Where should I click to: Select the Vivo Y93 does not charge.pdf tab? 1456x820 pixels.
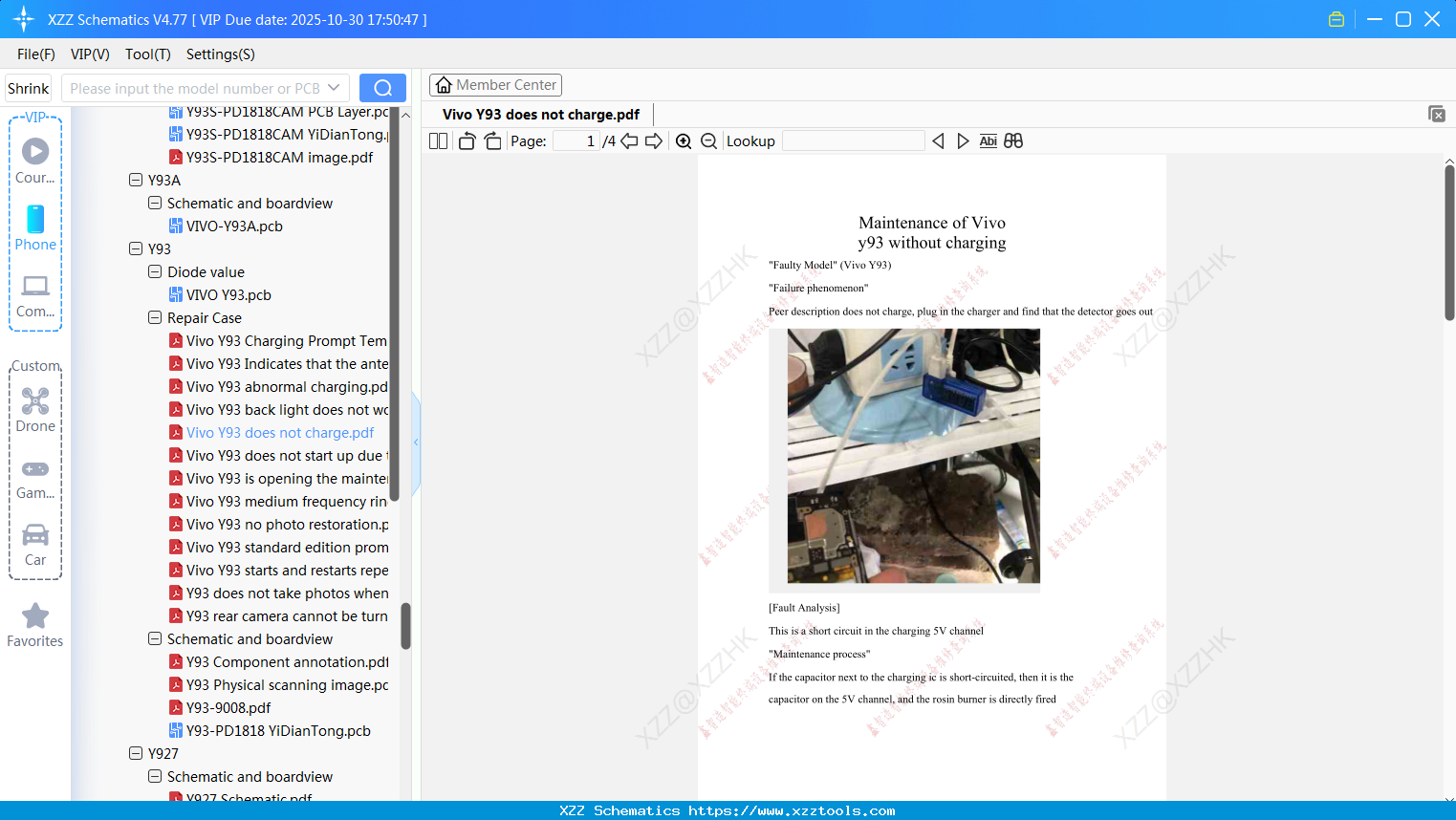click(x=541, y=115)
